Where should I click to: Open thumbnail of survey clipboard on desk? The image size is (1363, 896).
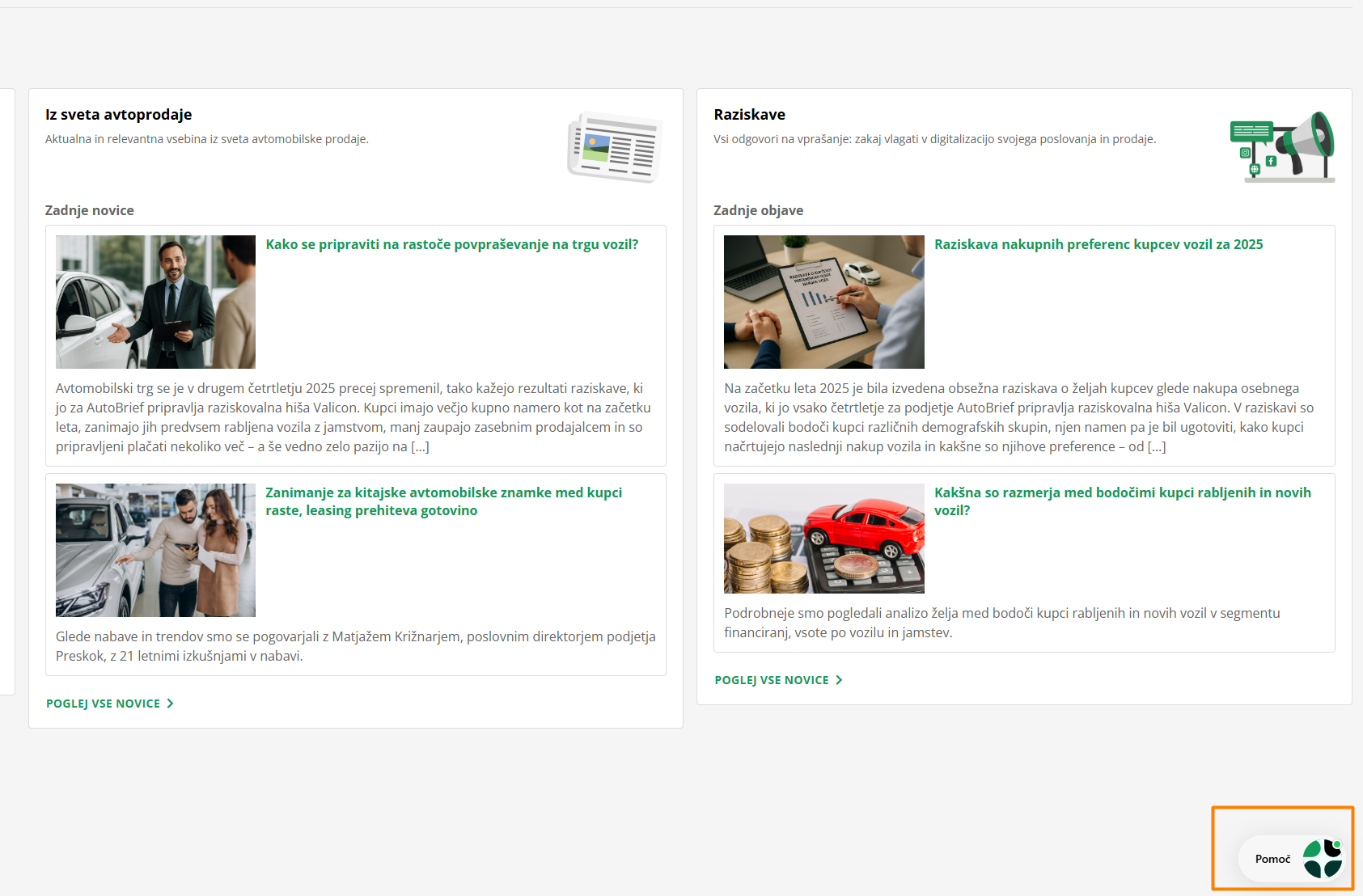[824, 302]
